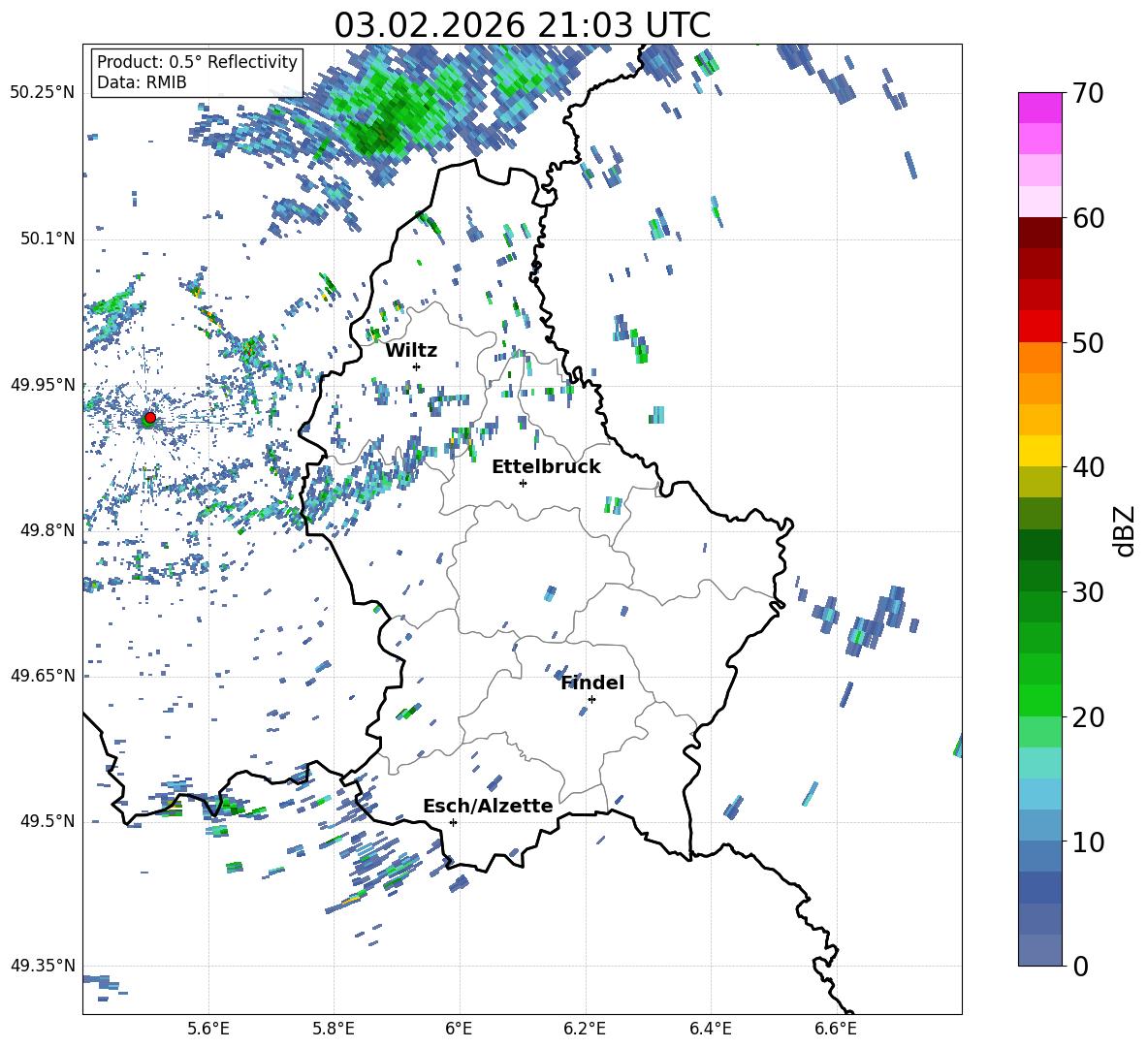Viewport: 1148px width, 1048px height.
Task: Click the Product 0.5° Reflectivity info text
Action: pyautogui.click(x=197, y=62)
